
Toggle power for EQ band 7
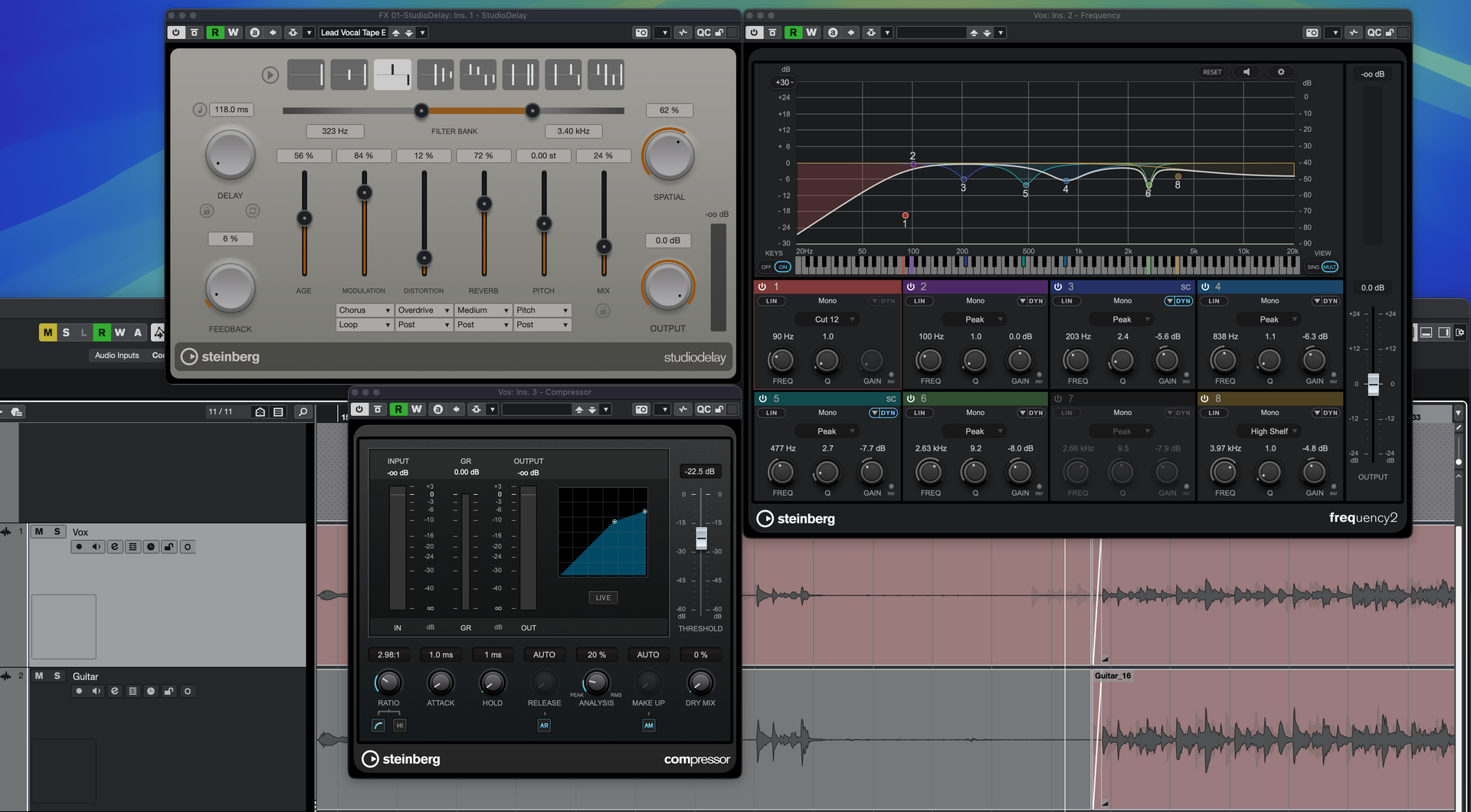1058,399
